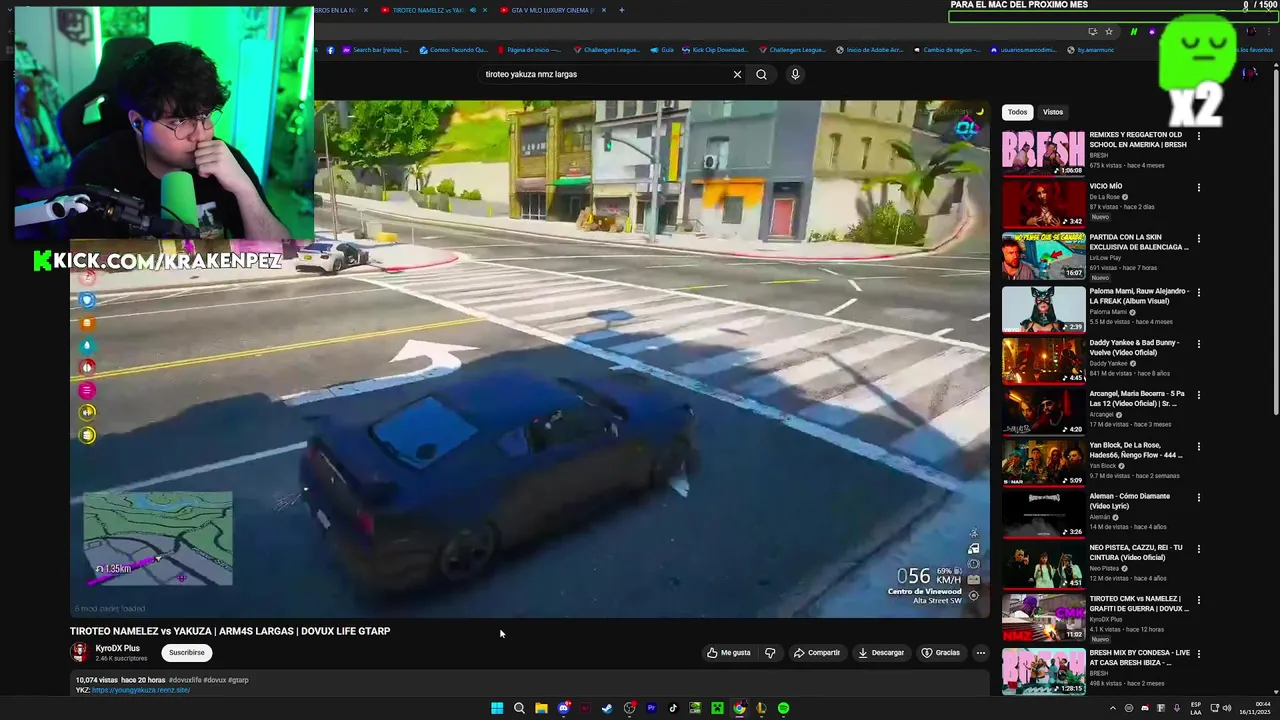Open the taskbar clock showing 00:44

coord(1255,708)
